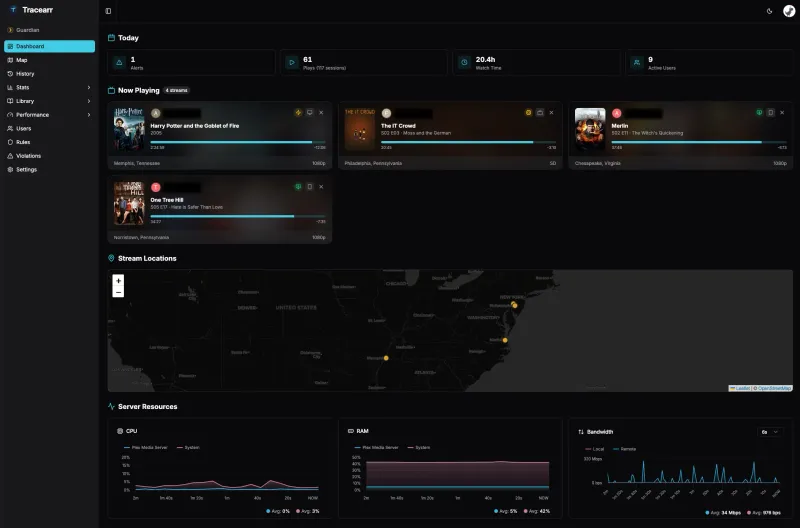Image resolution: width=800 pixels, height=528 pixels.
Task: Click the Memphis map marker
Action: [x=386, y=358]
